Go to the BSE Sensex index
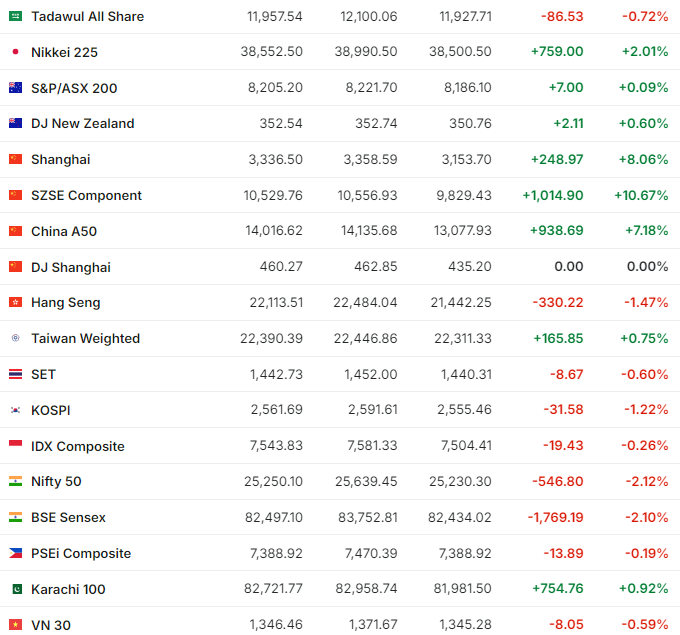680x635 pixels. coord(68,518)
